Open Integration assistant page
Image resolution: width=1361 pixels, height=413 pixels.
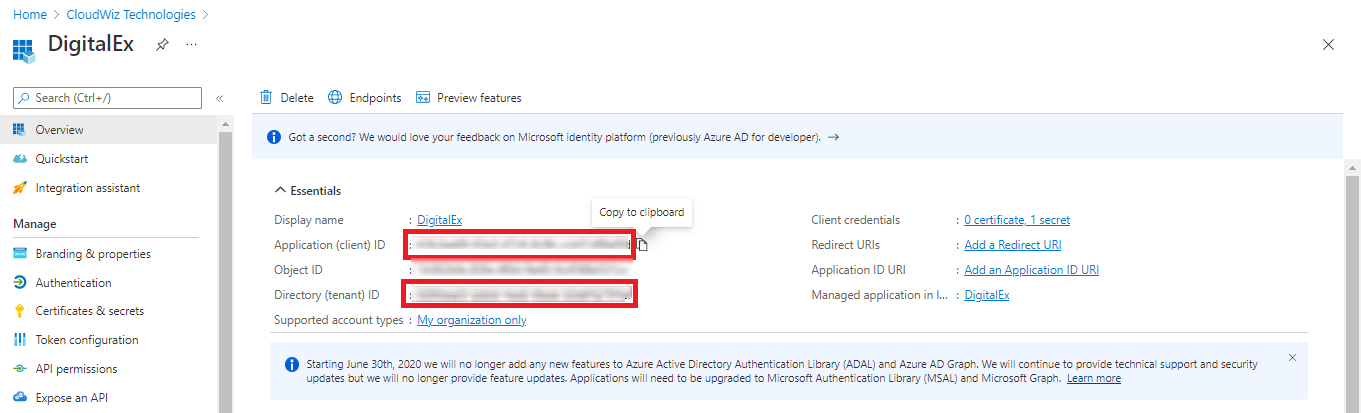pos(87,188)
